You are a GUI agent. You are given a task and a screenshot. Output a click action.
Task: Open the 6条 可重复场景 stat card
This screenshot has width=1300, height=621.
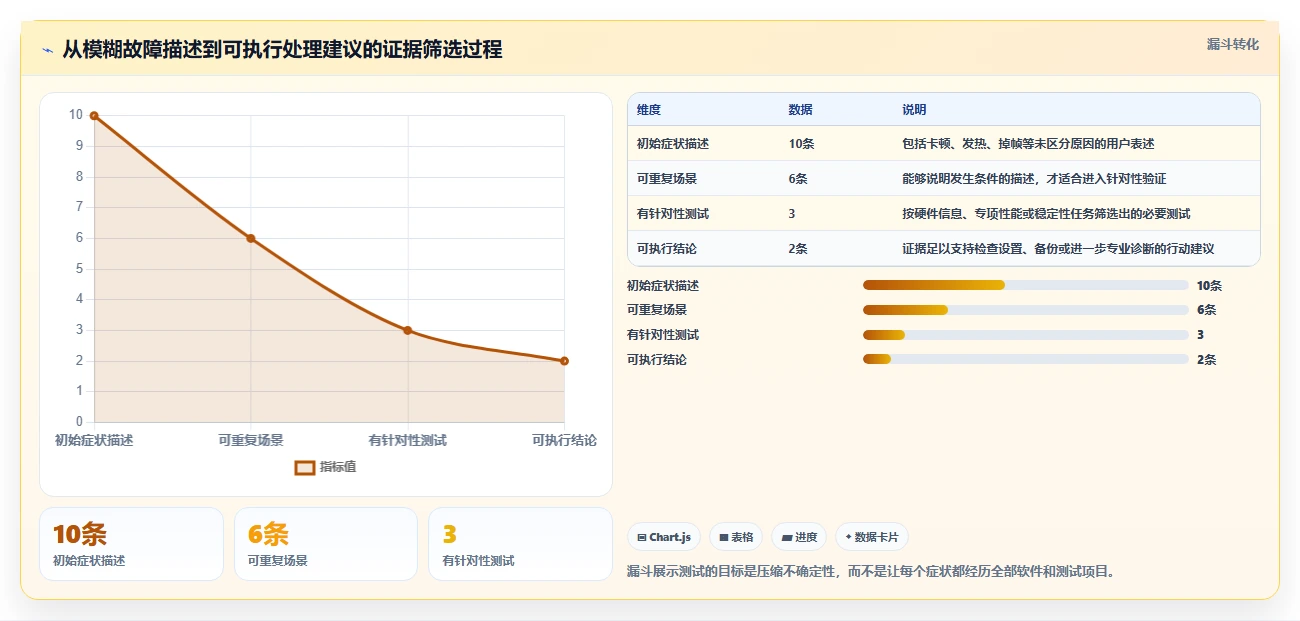point(326,544)
